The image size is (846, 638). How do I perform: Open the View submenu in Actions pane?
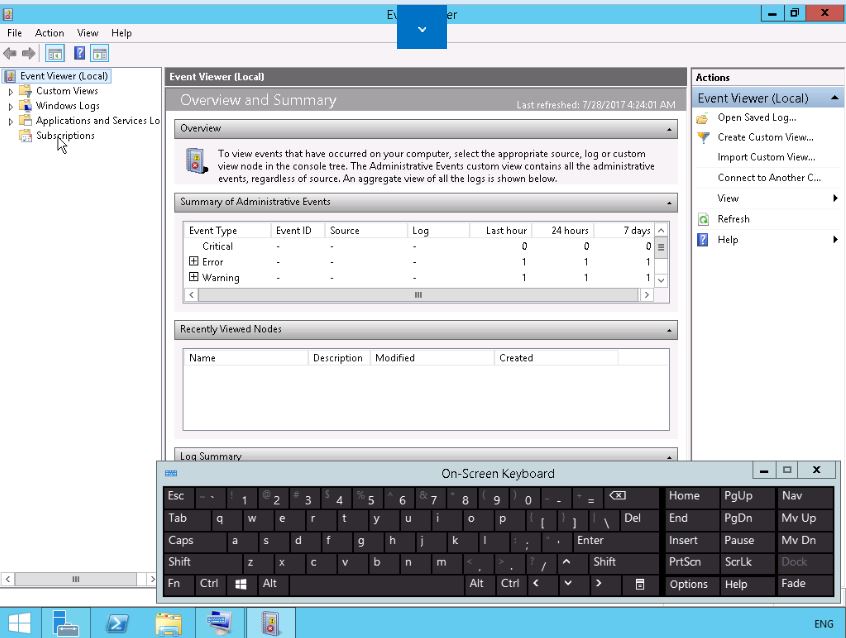pos(768,198)
